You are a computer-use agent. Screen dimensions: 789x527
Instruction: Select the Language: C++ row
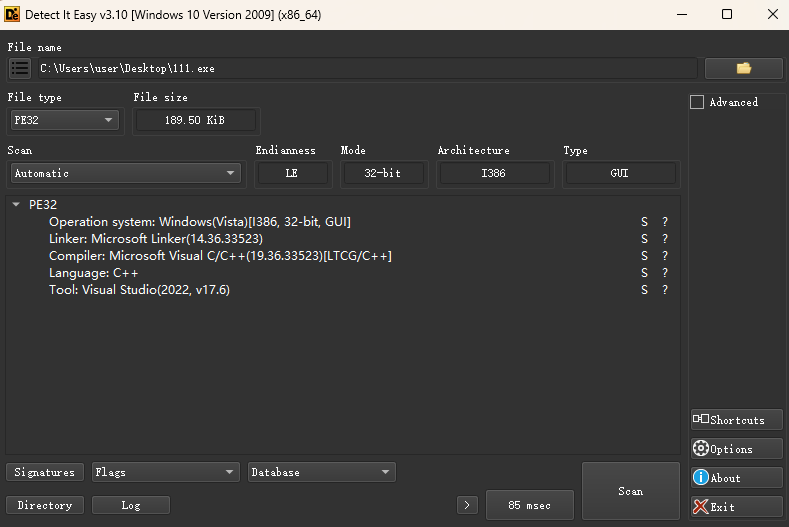[x=94, y=273]
